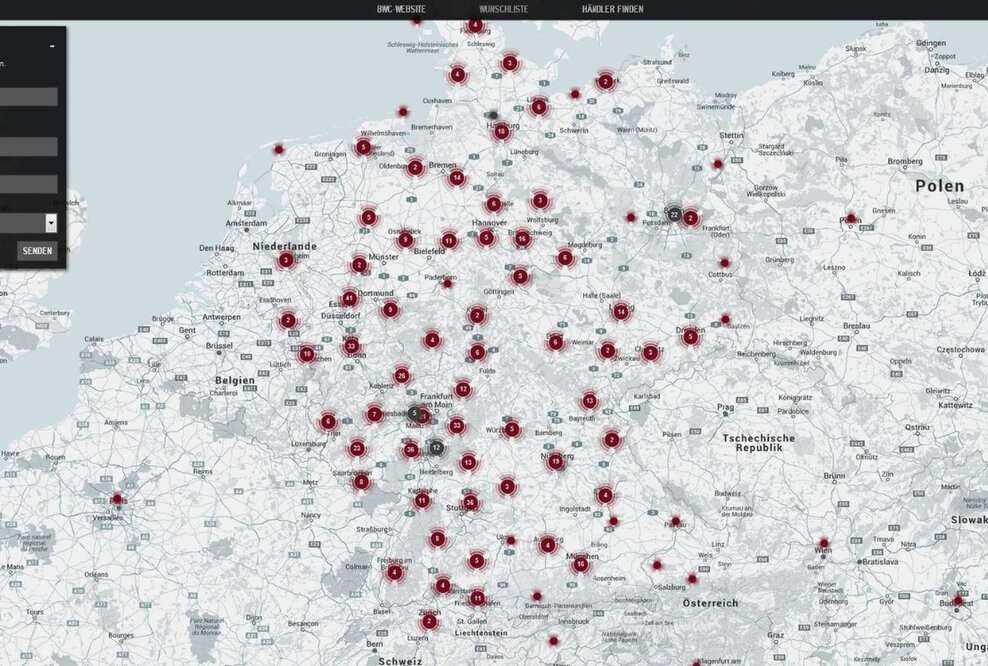
Task: Open the cluster marker 26 near Koblenz
Action: coord(402,376)
